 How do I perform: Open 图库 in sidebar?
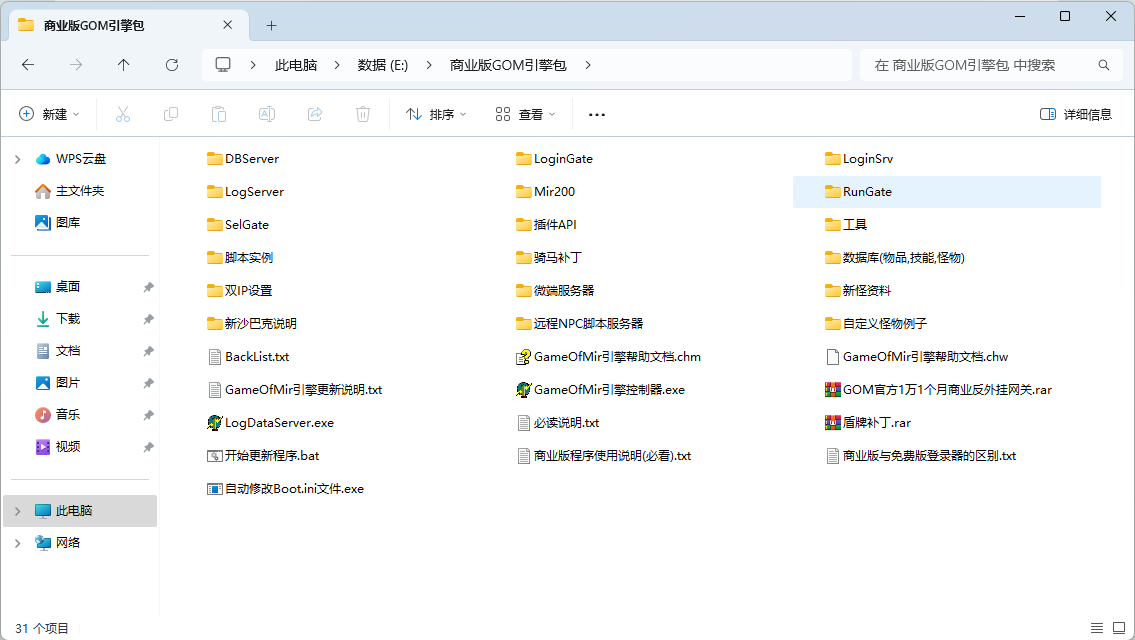[x=58, y=222]
